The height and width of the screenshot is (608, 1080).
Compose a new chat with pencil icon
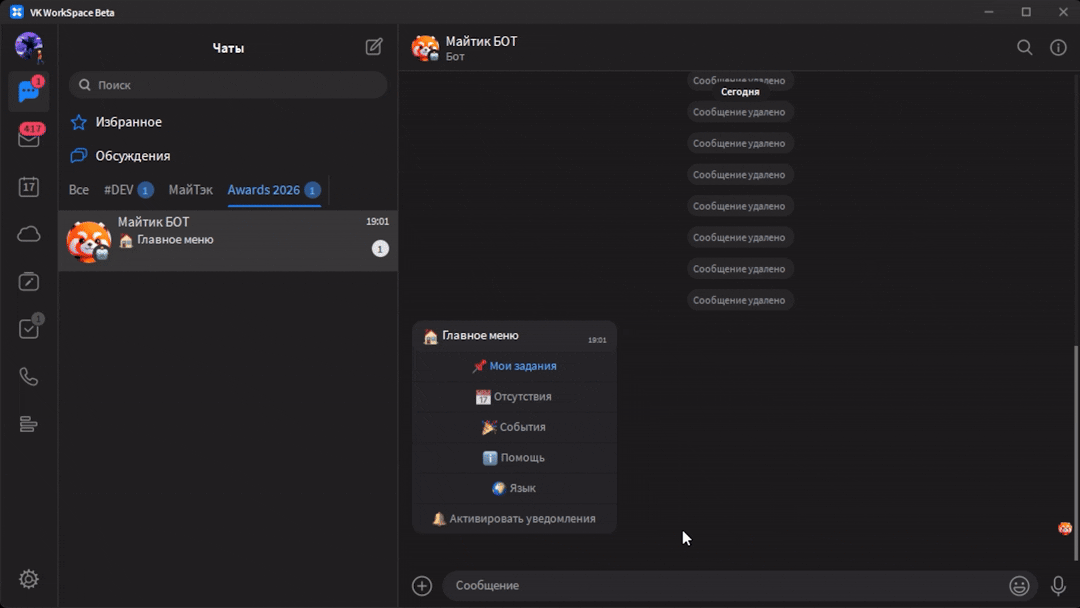pos(374,47)
